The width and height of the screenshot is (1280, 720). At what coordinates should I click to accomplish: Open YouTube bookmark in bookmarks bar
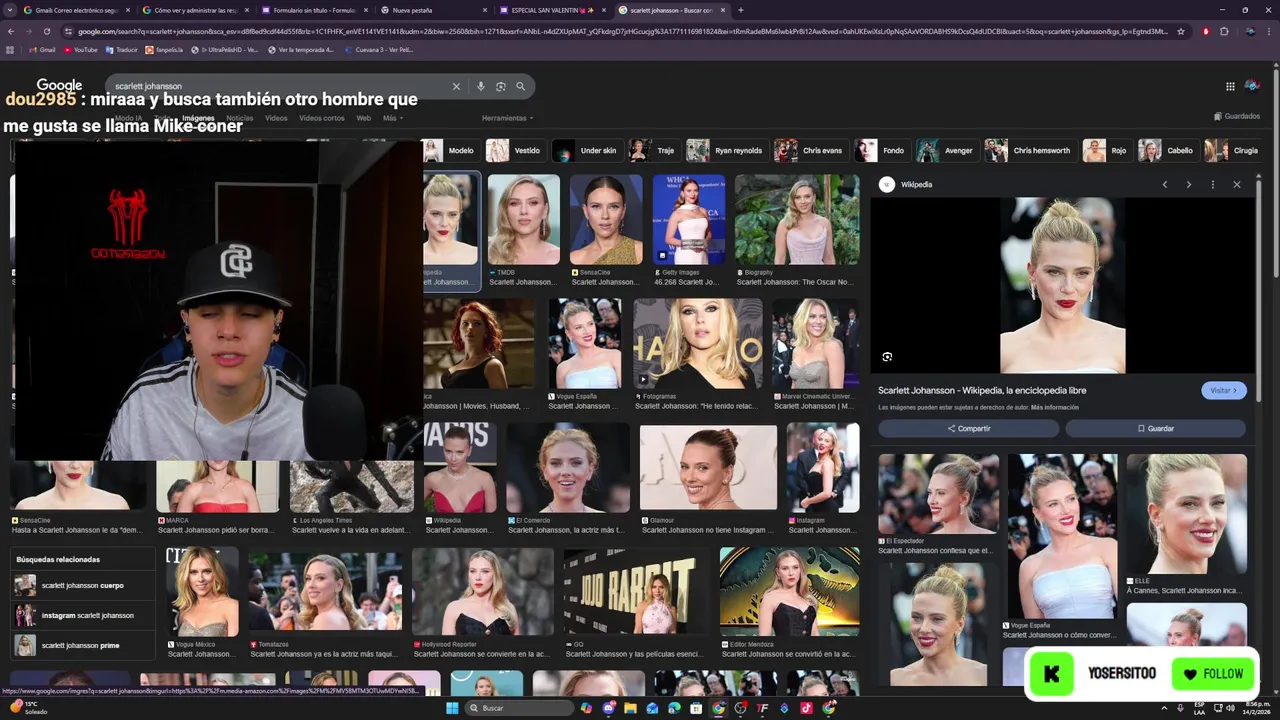(80, 49)
